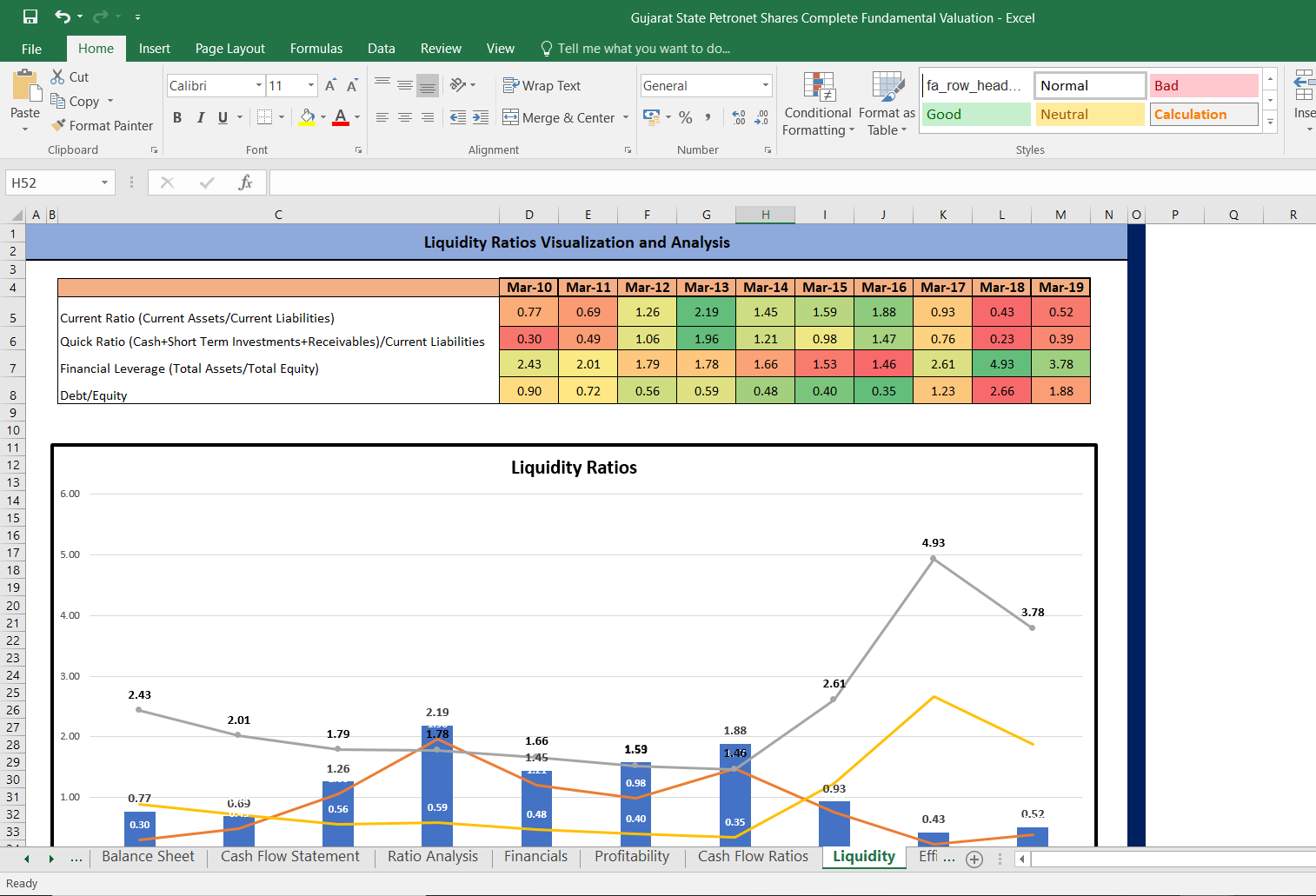Open Alignment settings dialog launcher
This screenshot has width=1316, height=896.
[628, 150]
